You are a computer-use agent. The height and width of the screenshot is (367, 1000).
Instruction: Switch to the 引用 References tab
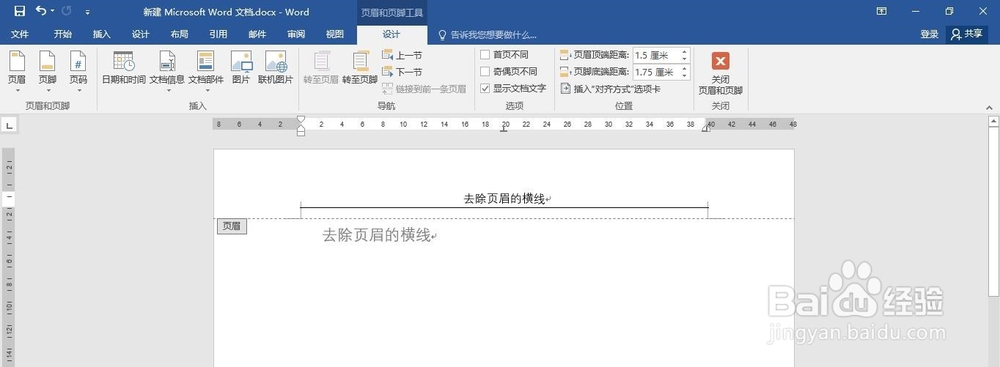(x=218, y=34)
